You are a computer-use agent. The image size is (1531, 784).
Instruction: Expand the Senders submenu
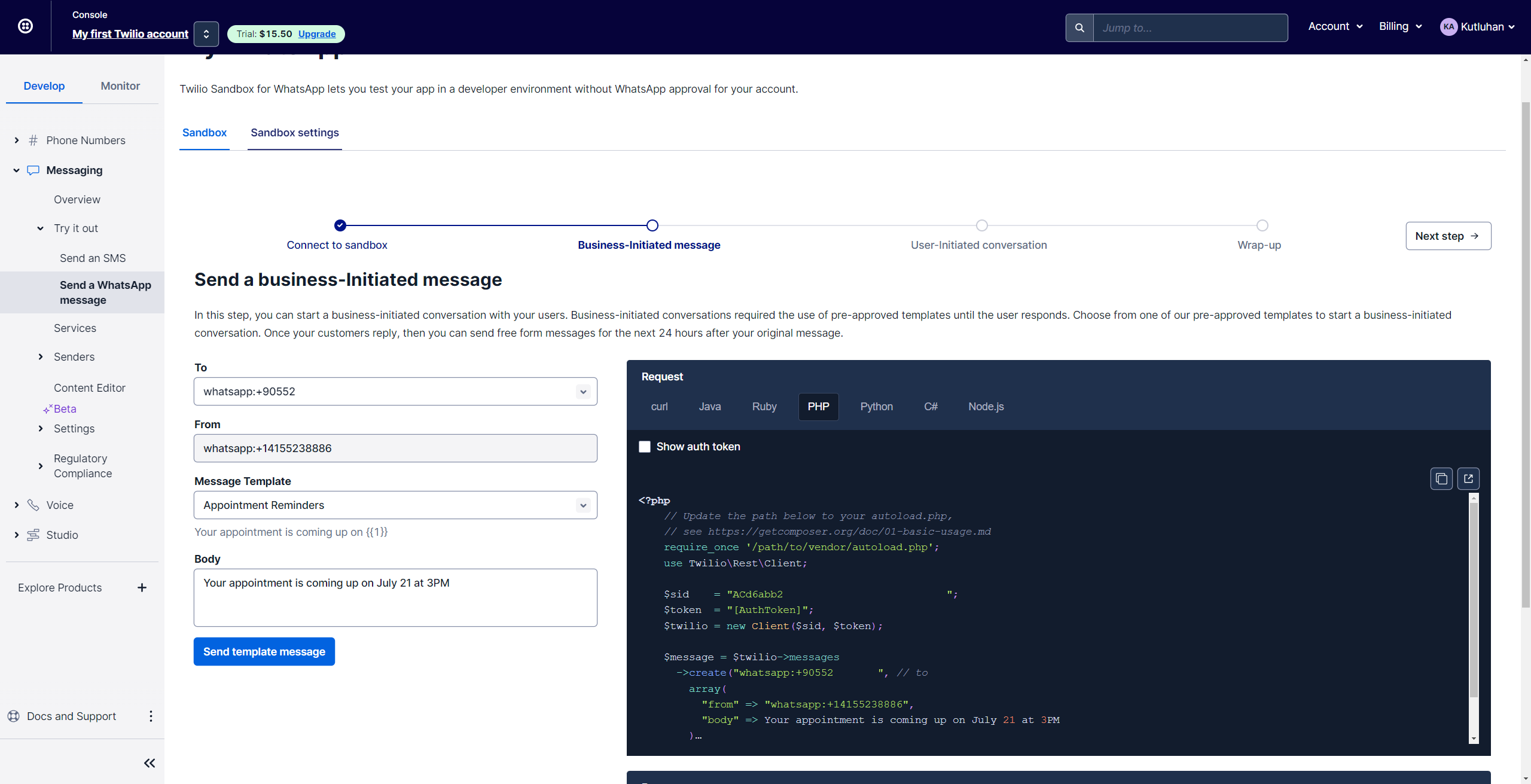(x=41, y=357)
